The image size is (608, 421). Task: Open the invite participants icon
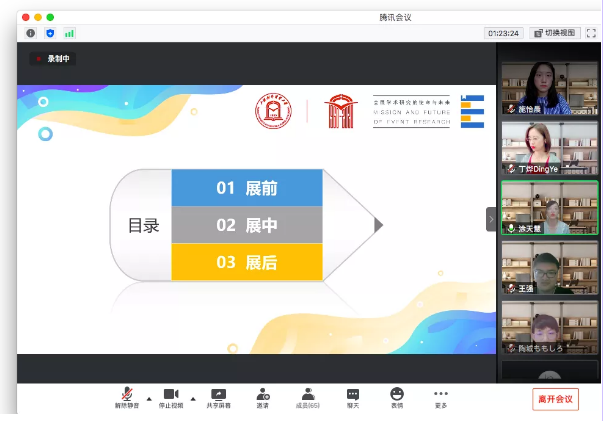coord(262,395)
